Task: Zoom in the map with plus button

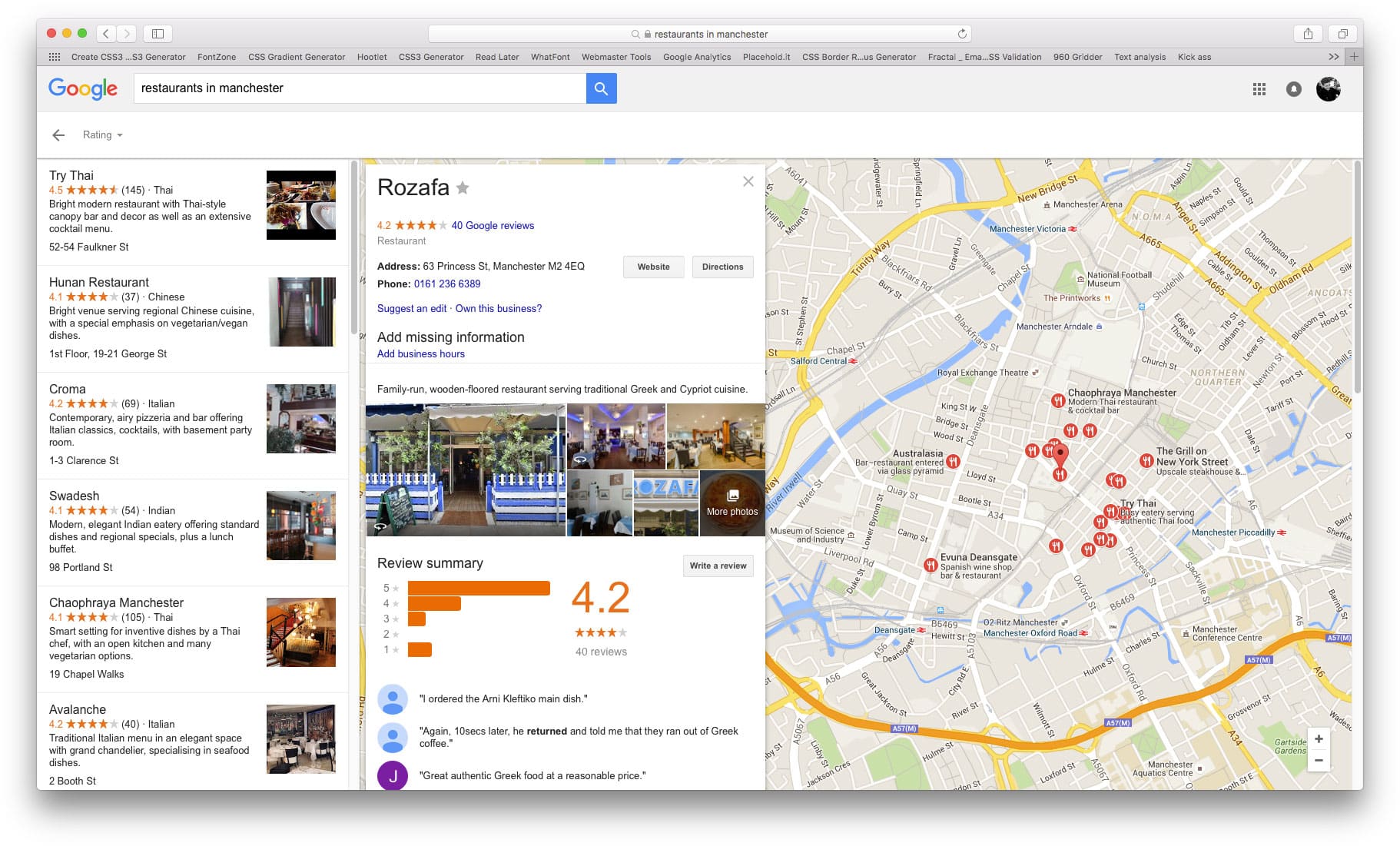Action: (x=1319, y=739)
